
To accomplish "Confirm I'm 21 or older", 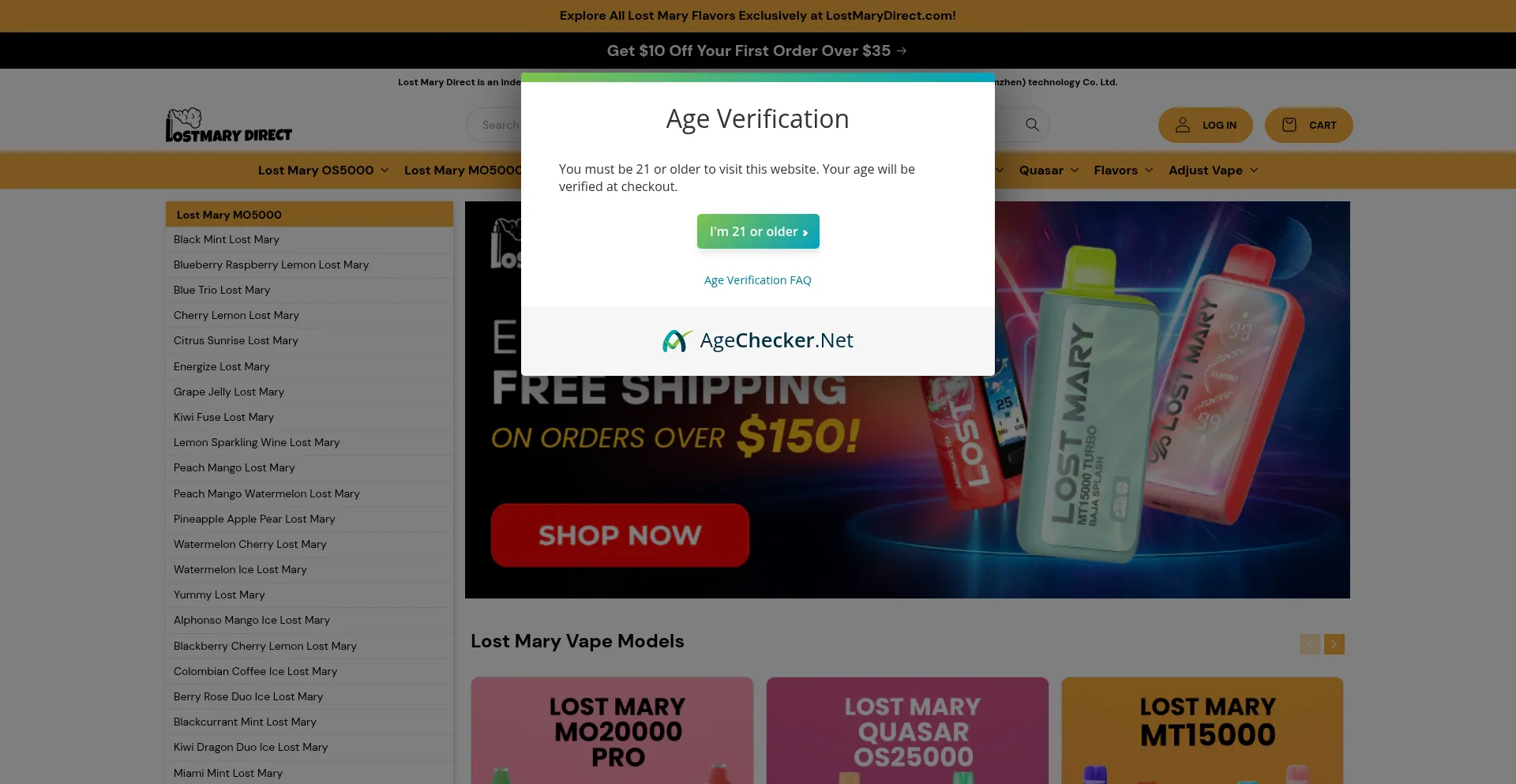I will pyautogui.click(x=758, y=231).
